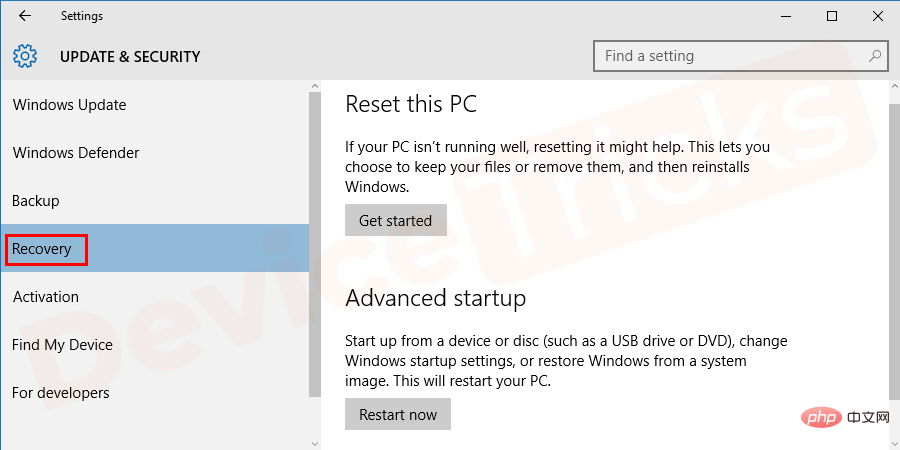Click the back arrow in title bar
Screen dimensions: 900x450
25,16
